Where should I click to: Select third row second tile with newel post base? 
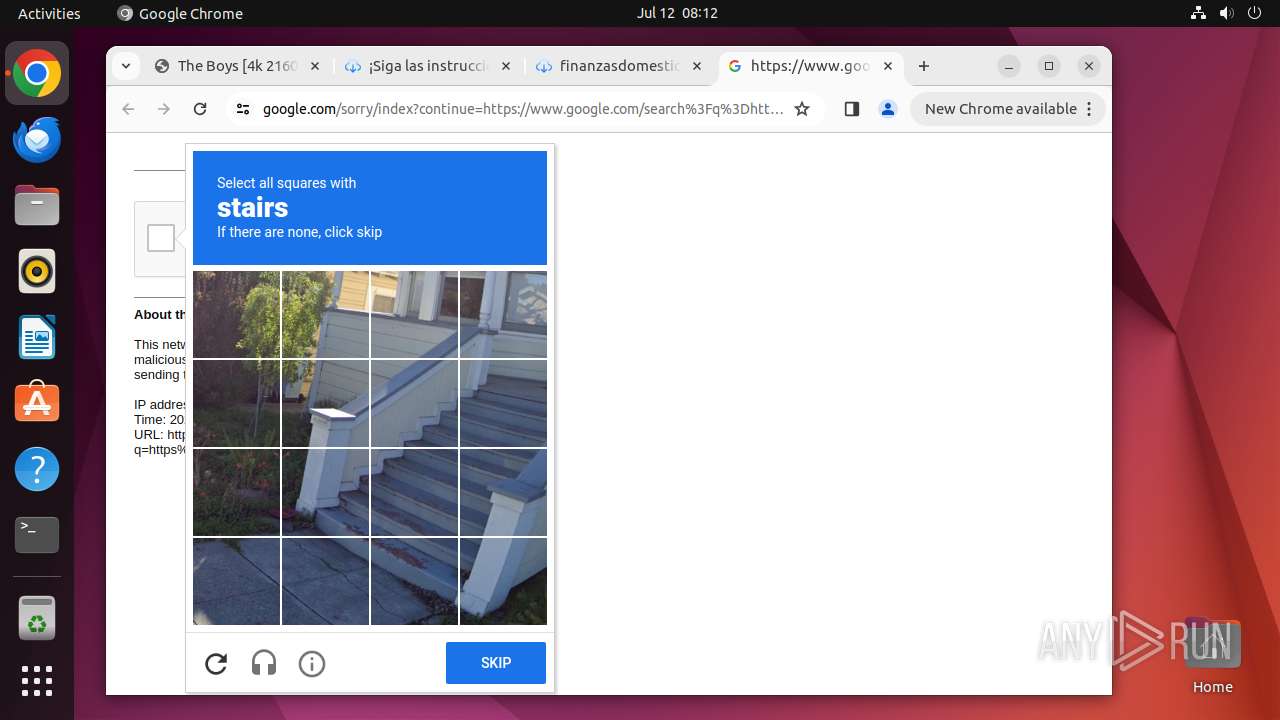(x=325, y=492)
